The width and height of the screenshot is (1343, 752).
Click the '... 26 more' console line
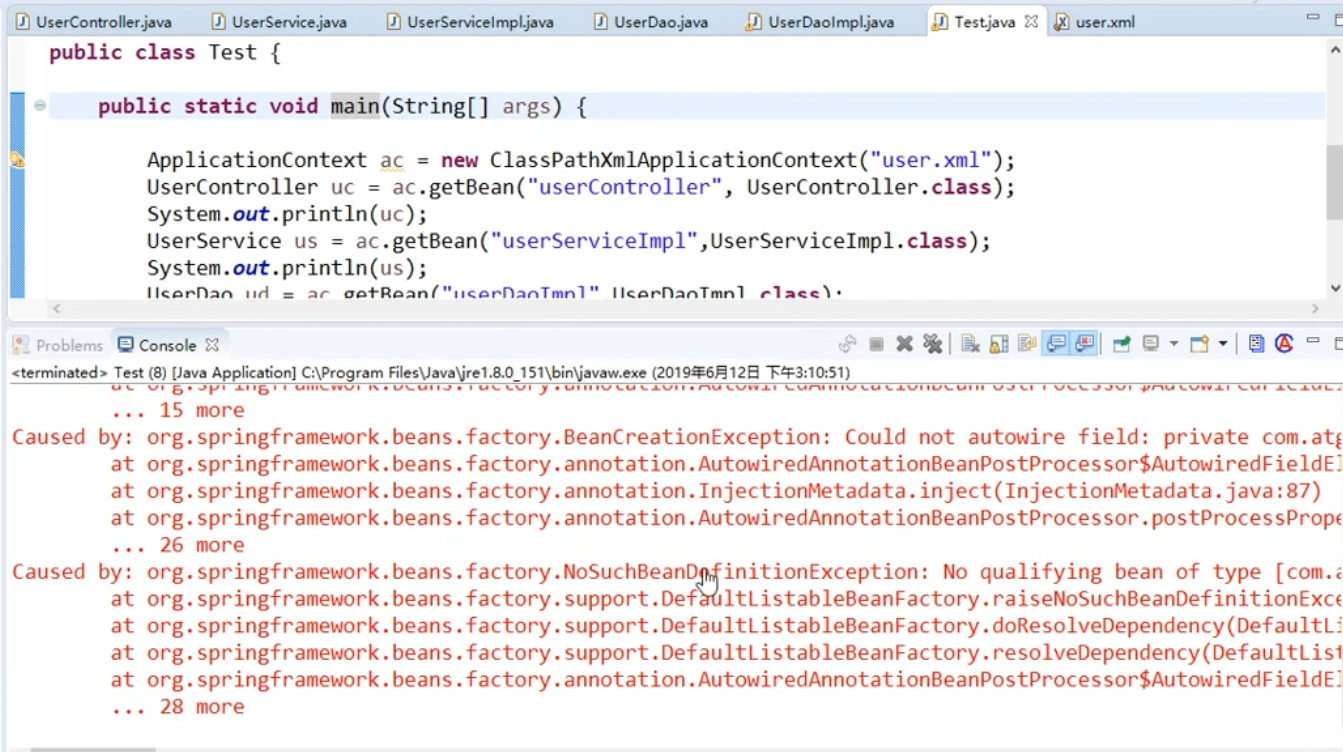pos(177,545)
